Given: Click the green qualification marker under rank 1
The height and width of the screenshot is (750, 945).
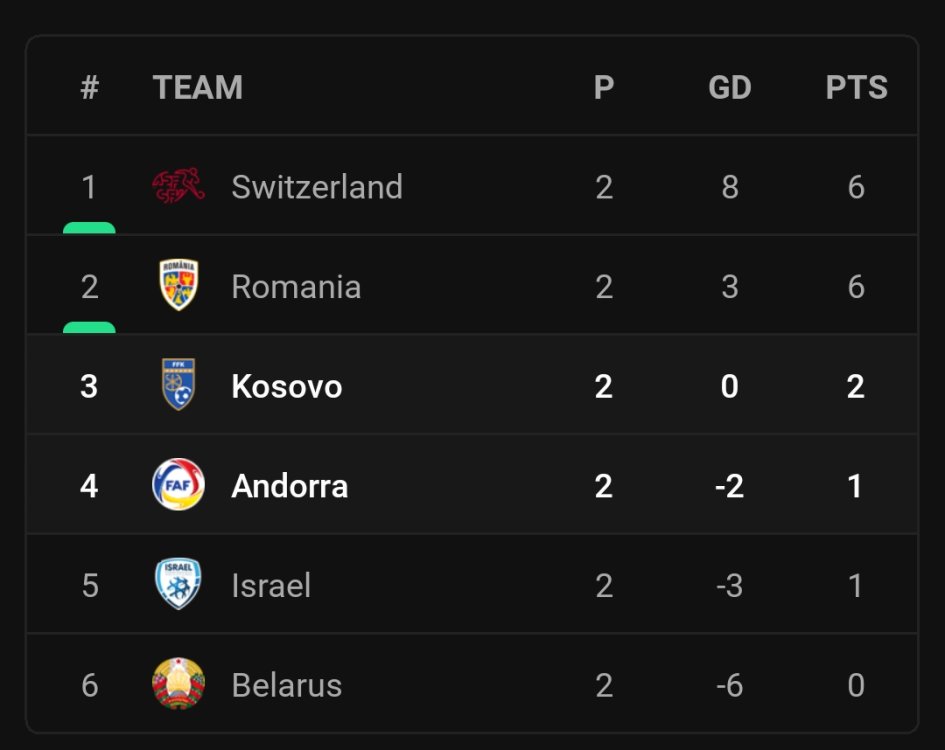Looking at the screenshot, I should (89, 228).
